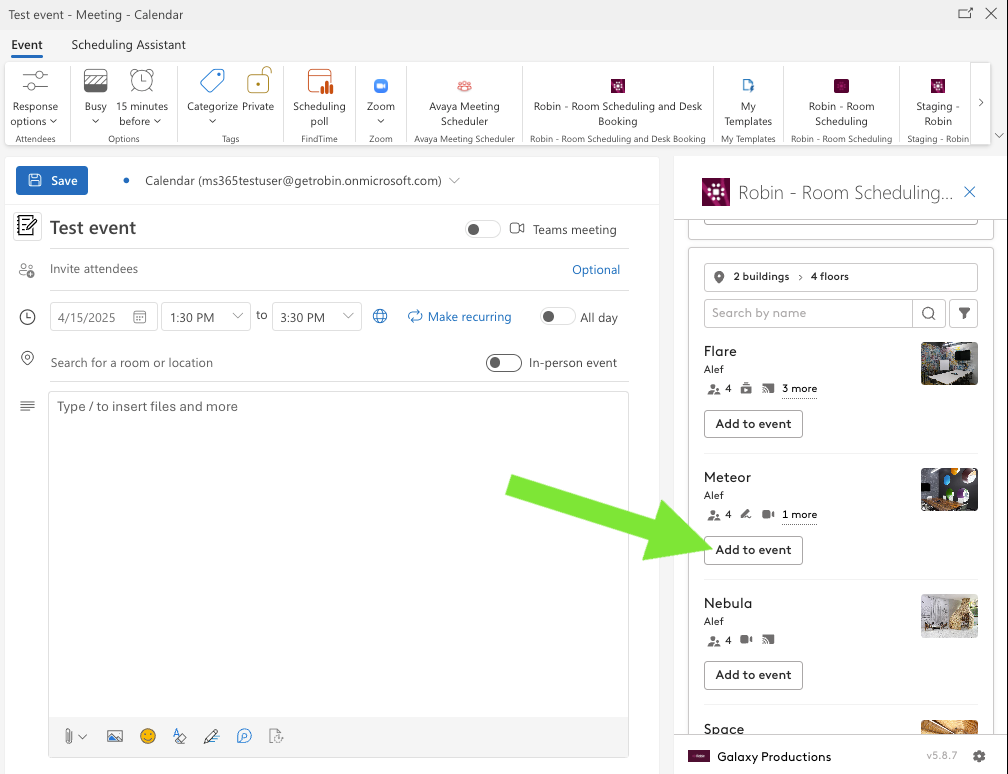Add the Meteor room to event
The image size is (1008, 774).
pos(753,550)
